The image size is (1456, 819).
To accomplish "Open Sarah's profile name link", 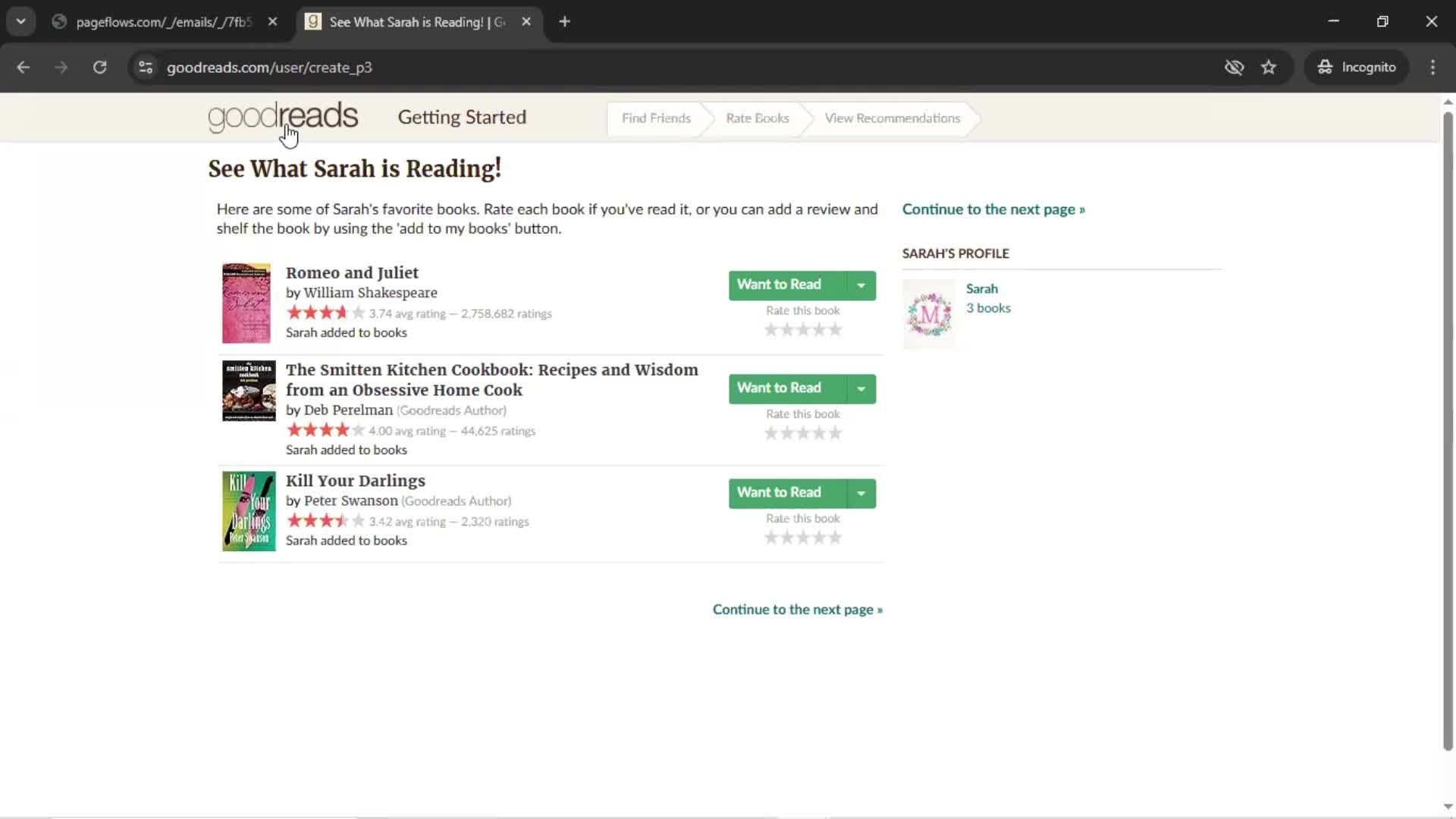I will click(981, 289).
